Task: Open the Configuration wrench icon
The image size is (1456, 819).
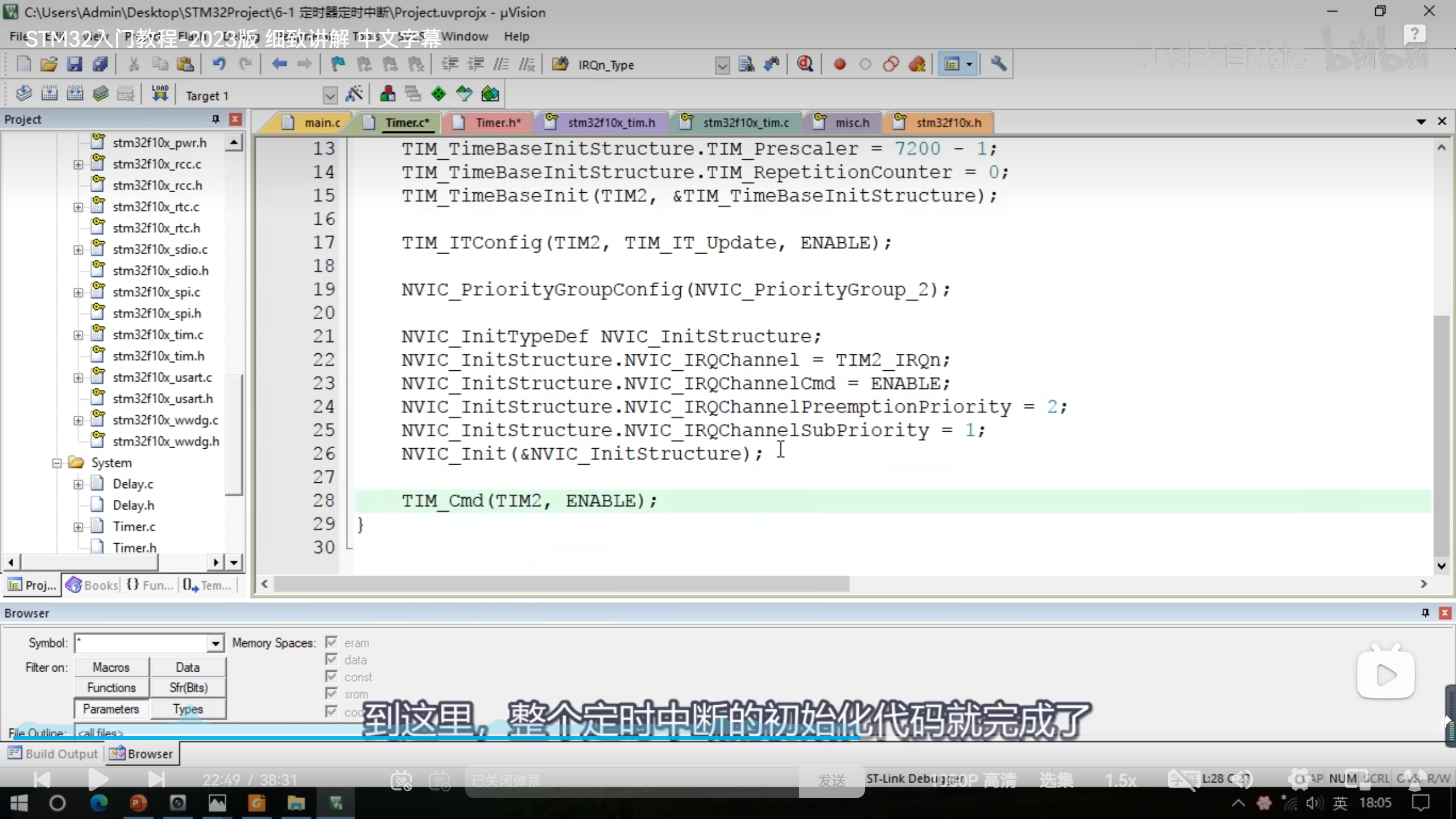Action: pyautogui.click(x=998, y=64)
